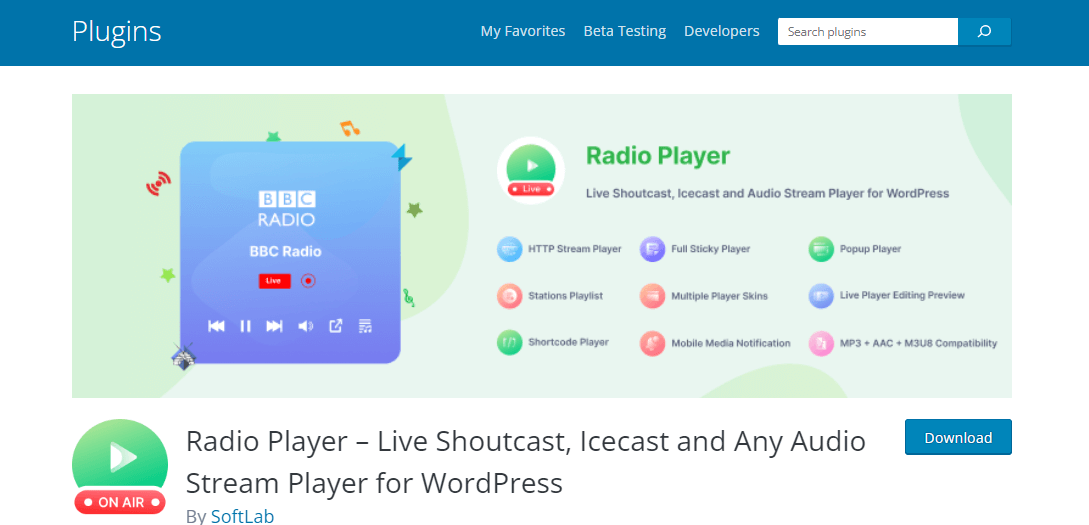Click banner subtitle 'Live Shoutcast, Icecast and Audio Stream Player'
This screenshot has height=525, width=1089.
(x=767, y=193)
